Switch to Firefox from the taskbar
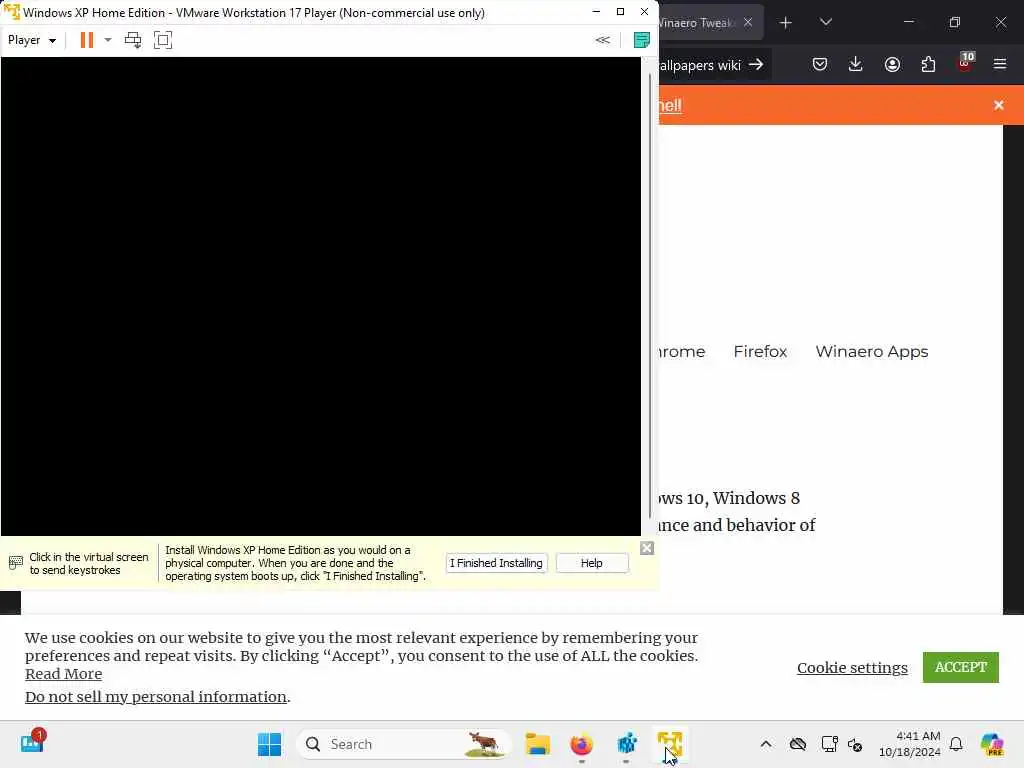The height and width of the screenshot is (768, 1024). tap(581, 744)
